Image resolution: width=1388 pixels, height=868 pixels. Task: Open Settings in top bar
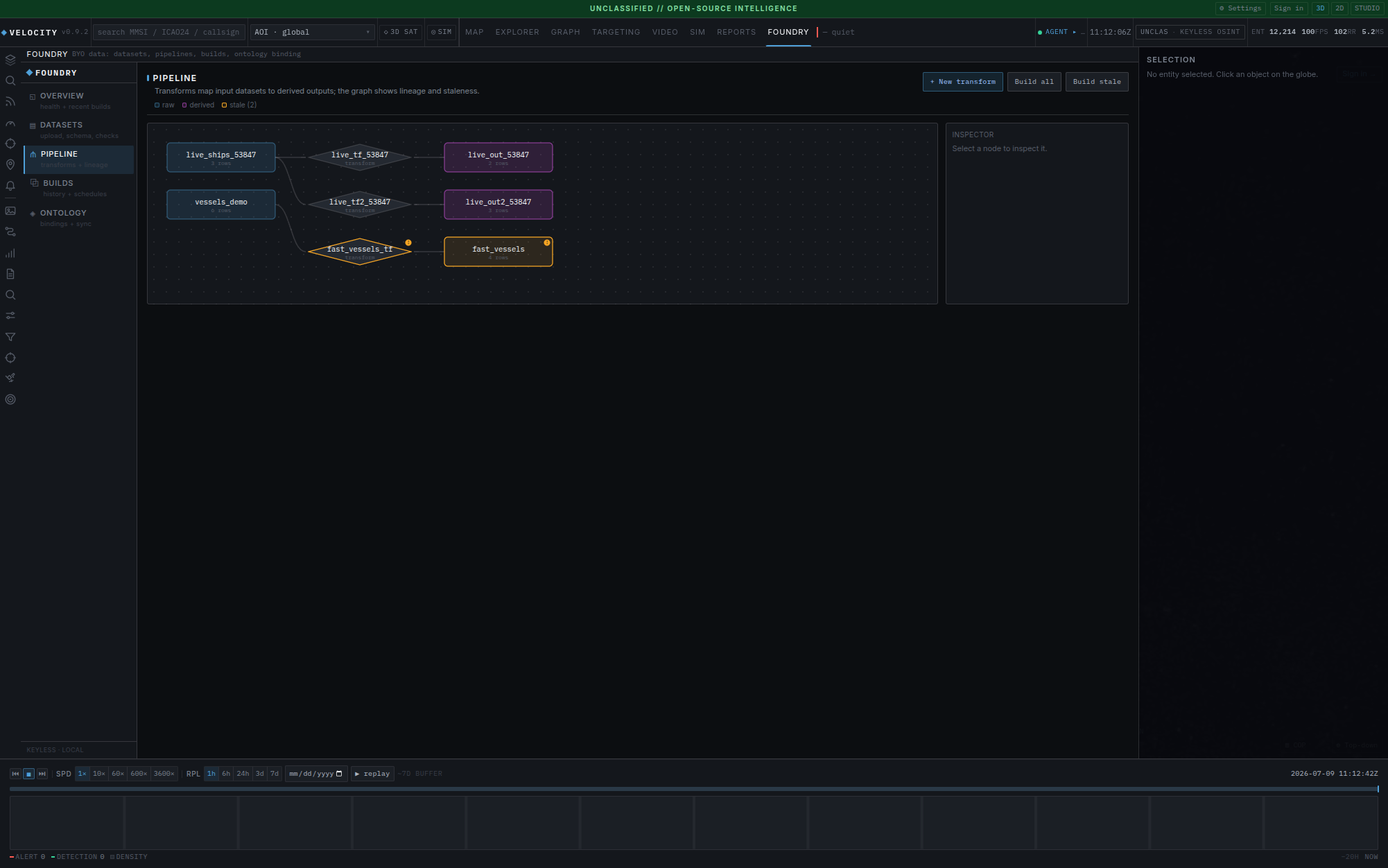(1240, 8)
